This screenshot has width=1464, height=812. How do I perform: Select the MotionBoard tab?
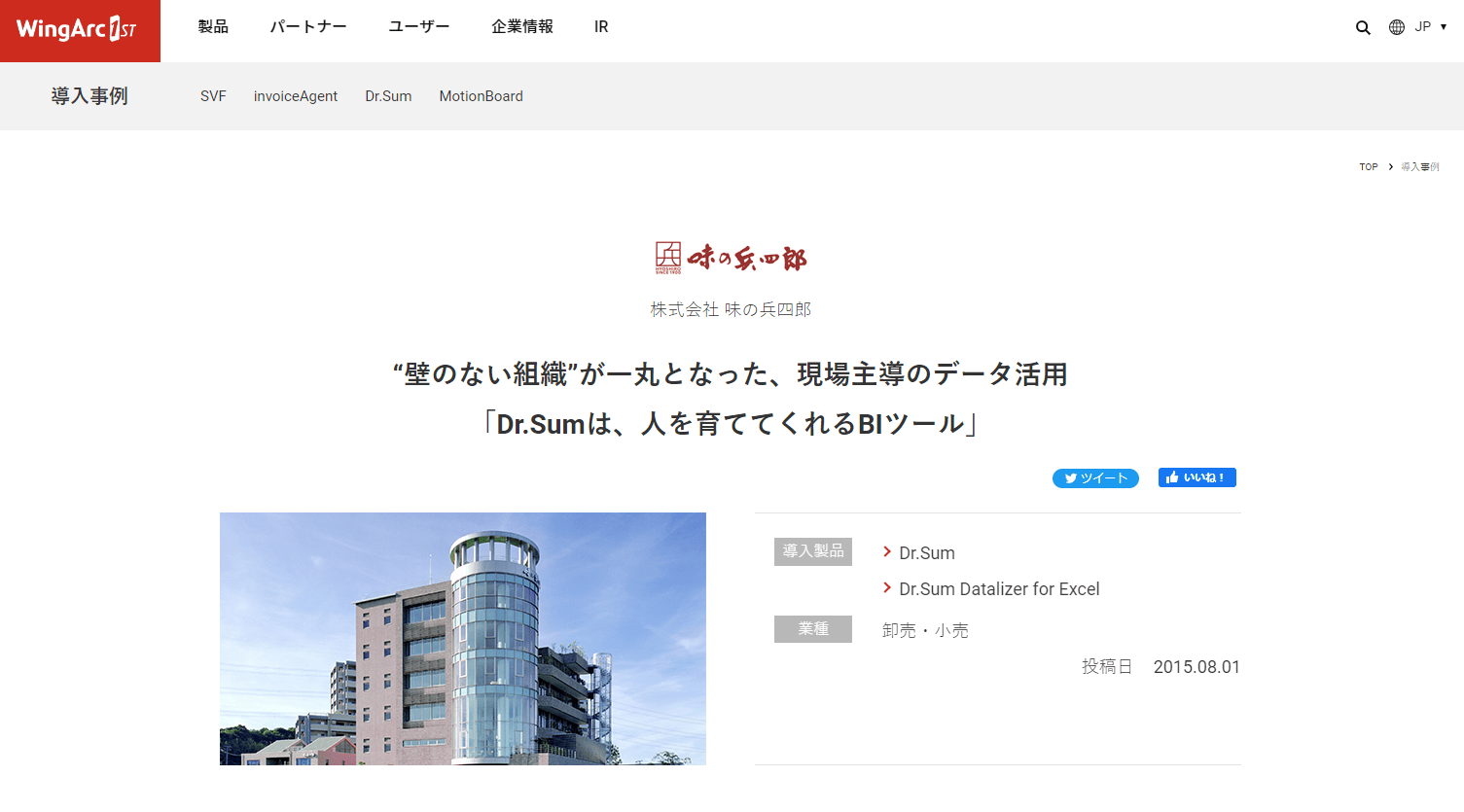click(481, 96)
